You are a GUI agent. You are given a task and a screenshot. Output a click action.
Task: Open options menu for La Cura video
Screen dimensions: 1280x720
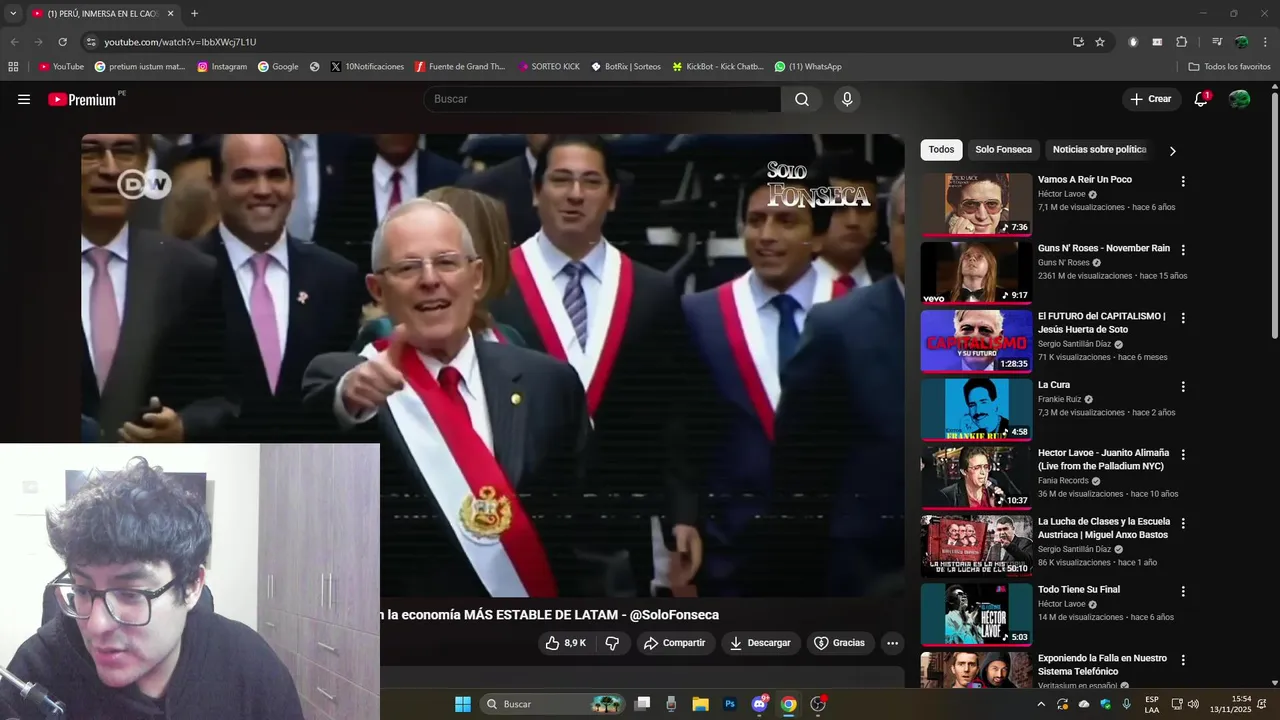[1183, 387]
